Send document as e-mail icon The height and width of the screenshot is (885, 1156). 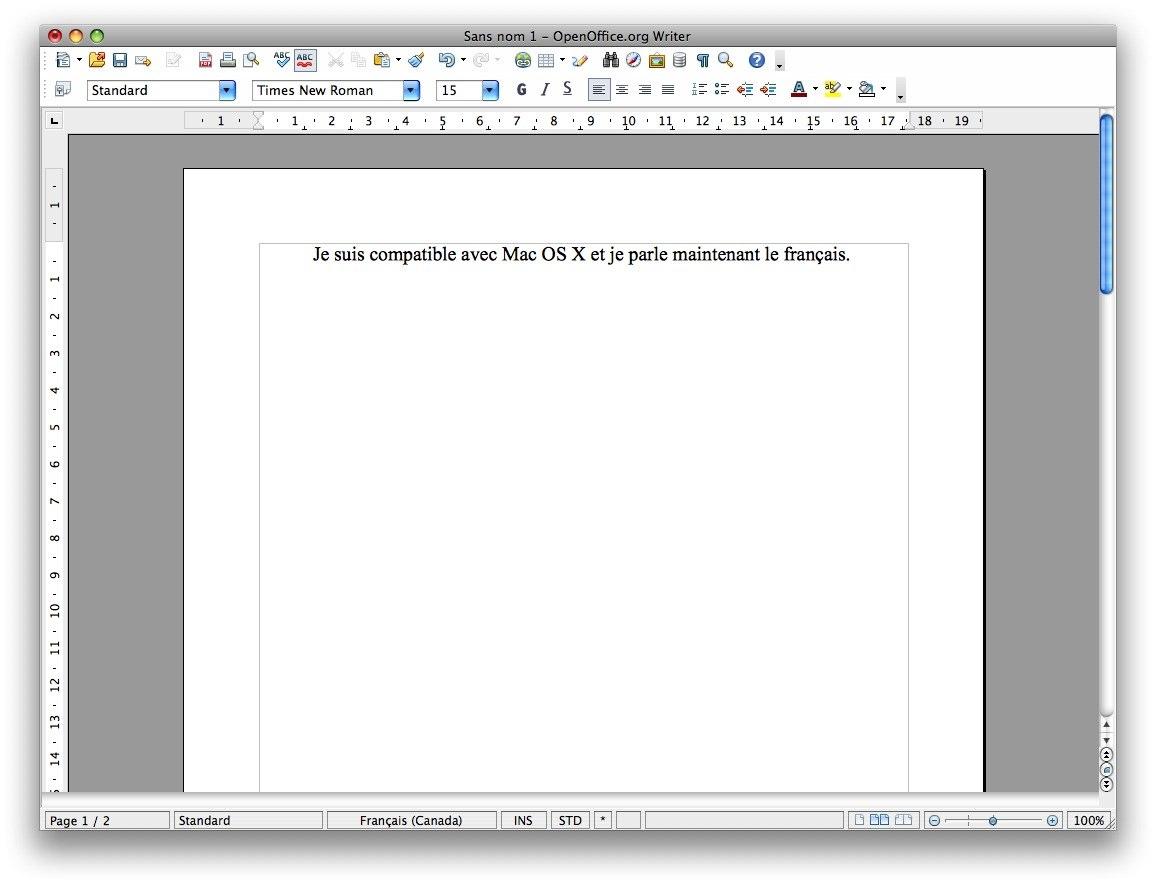coord(143,60)
